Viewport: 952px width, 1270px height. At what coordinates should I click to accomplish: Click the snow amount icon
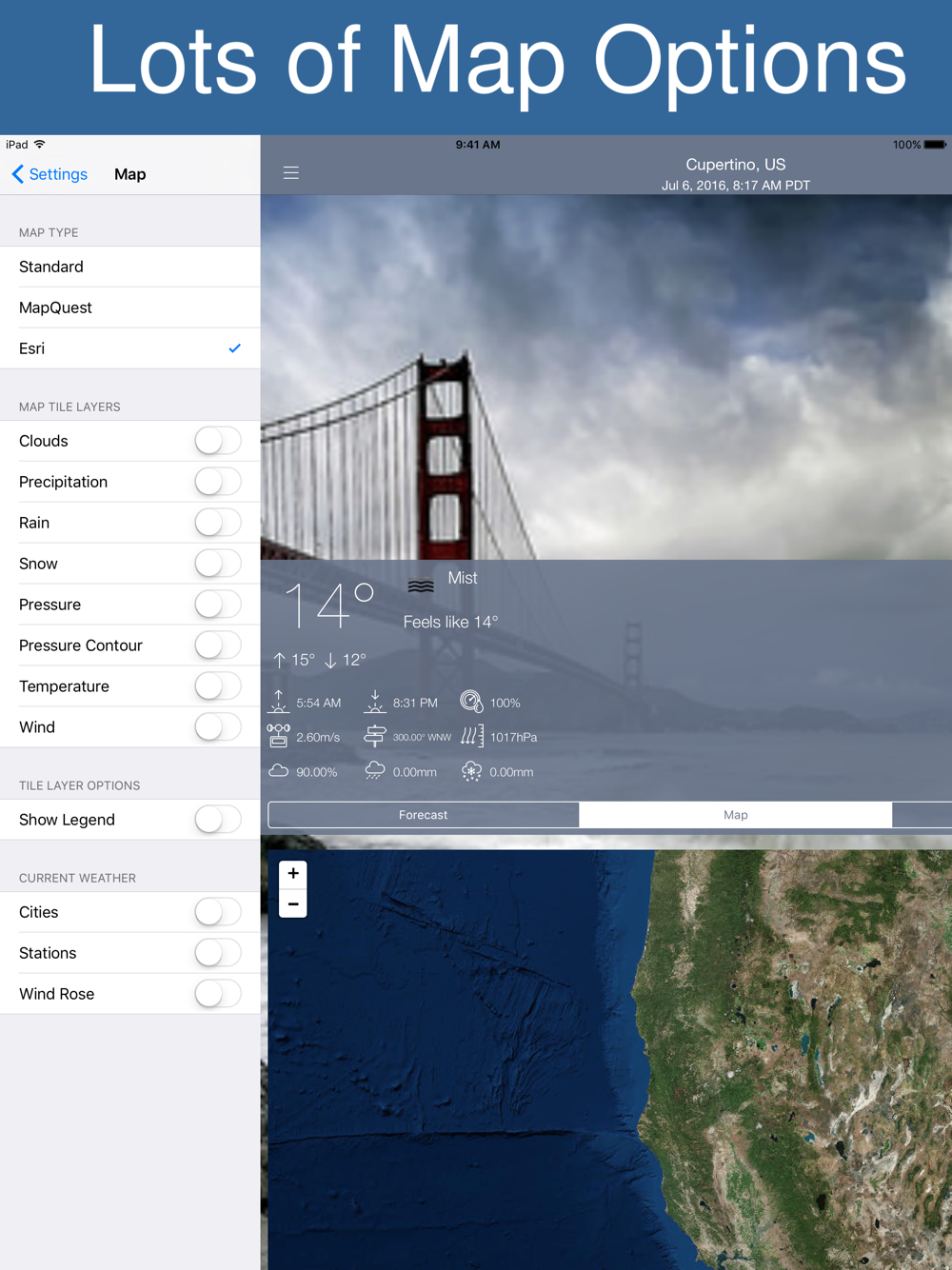click(x=471, y=771)
